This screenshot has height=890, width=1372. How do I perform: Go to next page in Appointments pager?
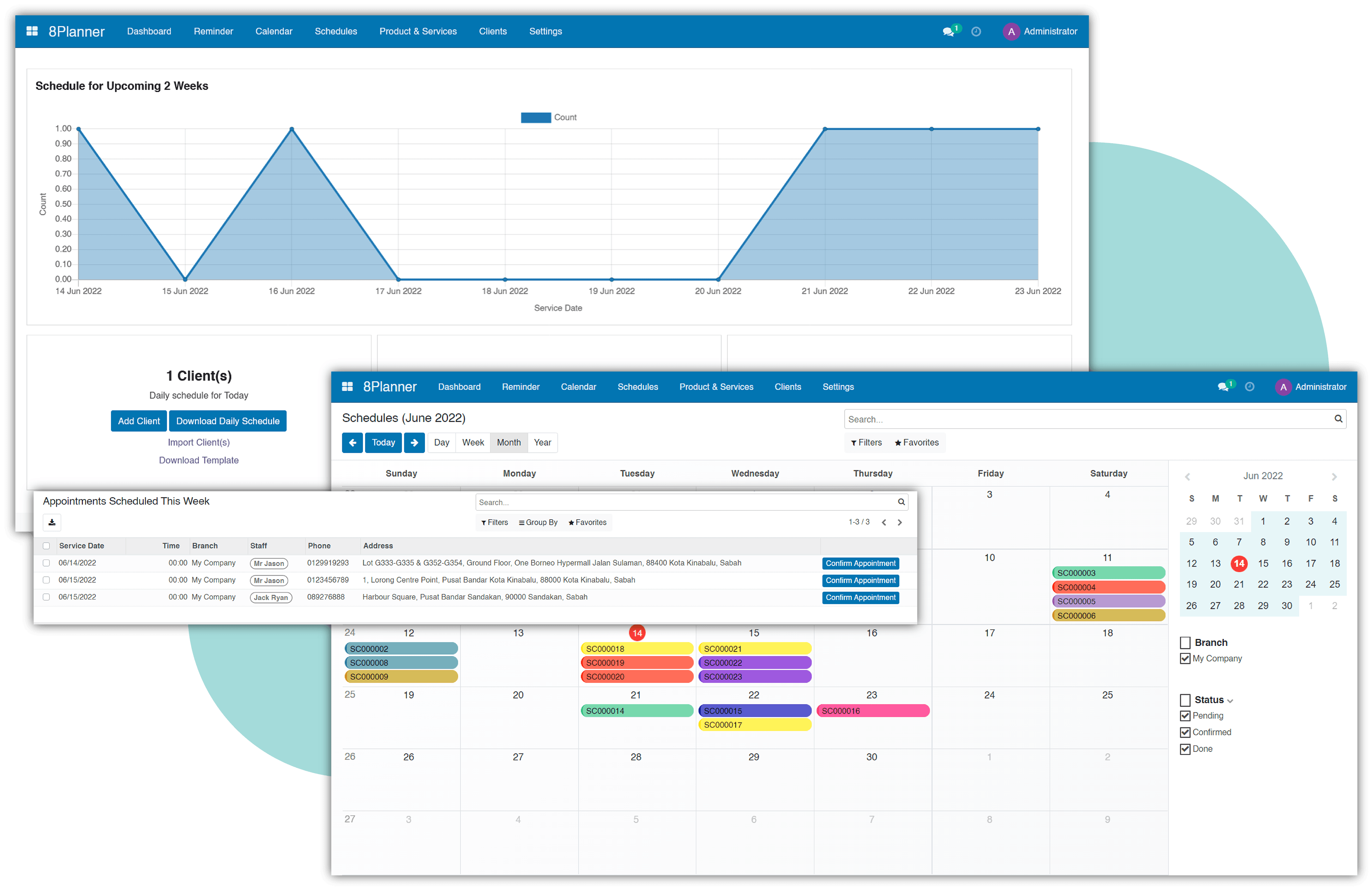899,522
